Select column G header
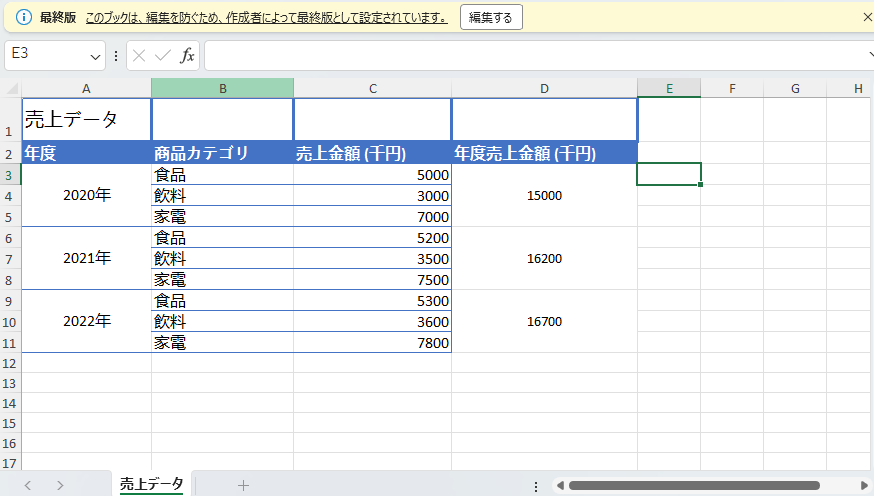 (795, 88)
